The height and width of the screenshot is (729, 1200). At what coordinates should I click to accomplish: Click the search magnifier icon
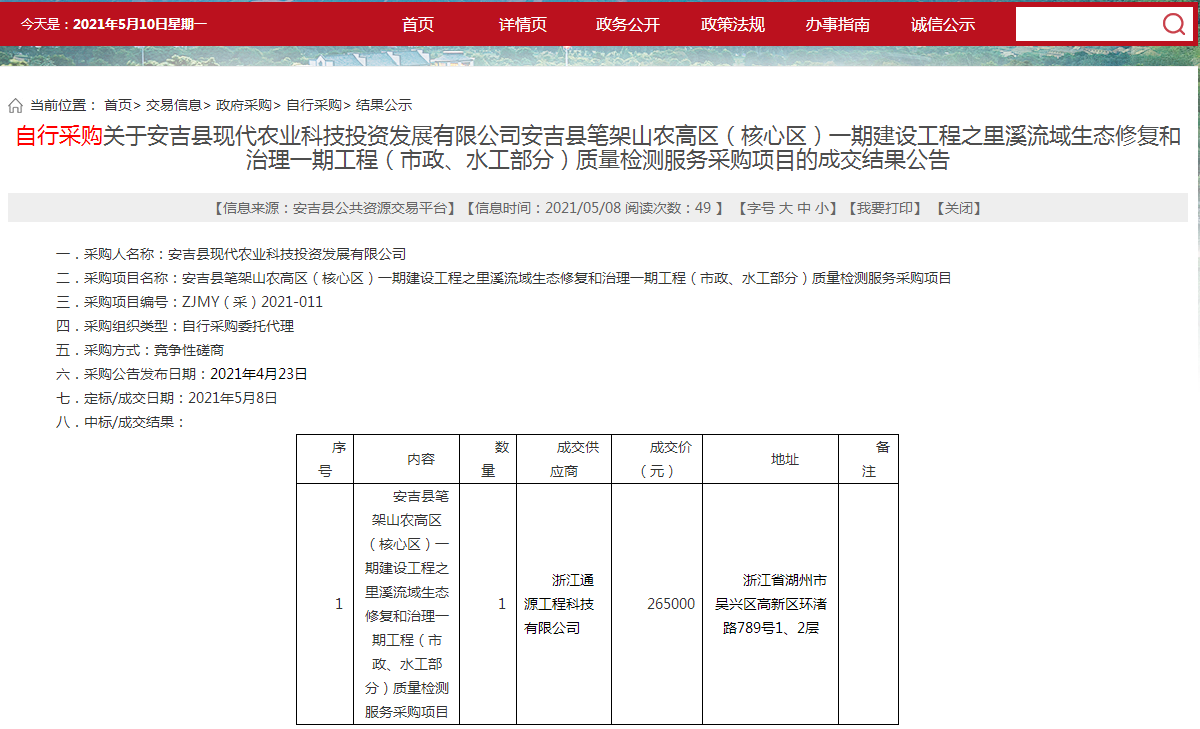tap(1173, 23)
